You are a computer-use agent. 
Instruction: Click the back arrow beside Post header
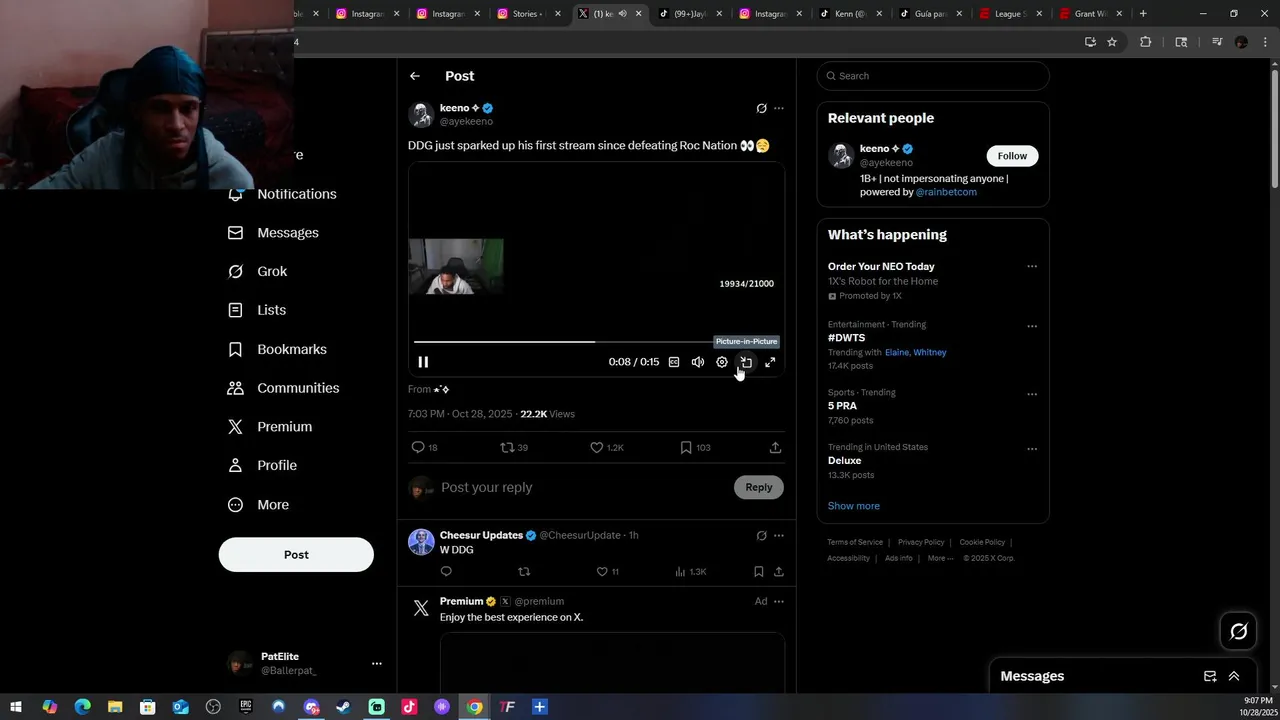pos(415,76)
